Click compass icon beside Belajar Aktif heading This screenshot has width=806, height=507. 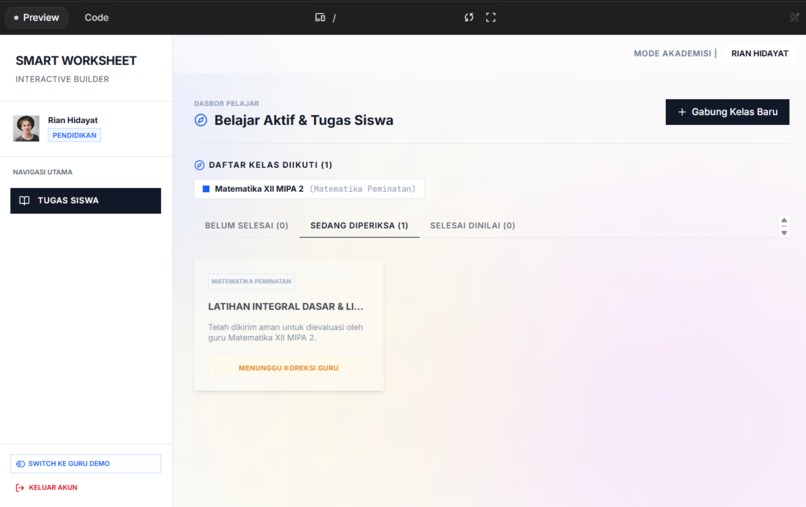(200, 120)
